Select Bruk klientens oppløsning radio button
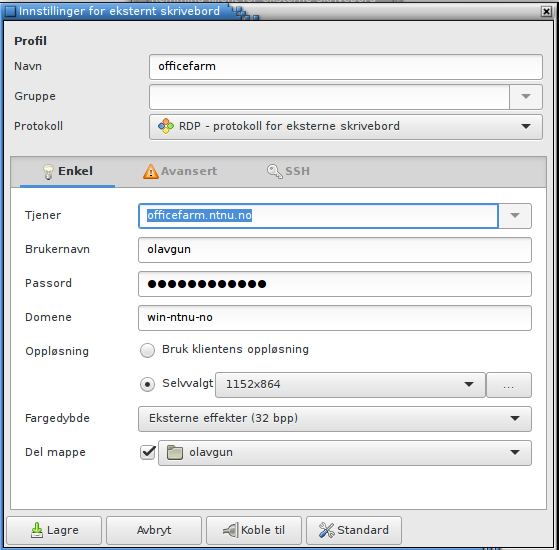Screen dimensions: 559x550 [x=147, y=350]
